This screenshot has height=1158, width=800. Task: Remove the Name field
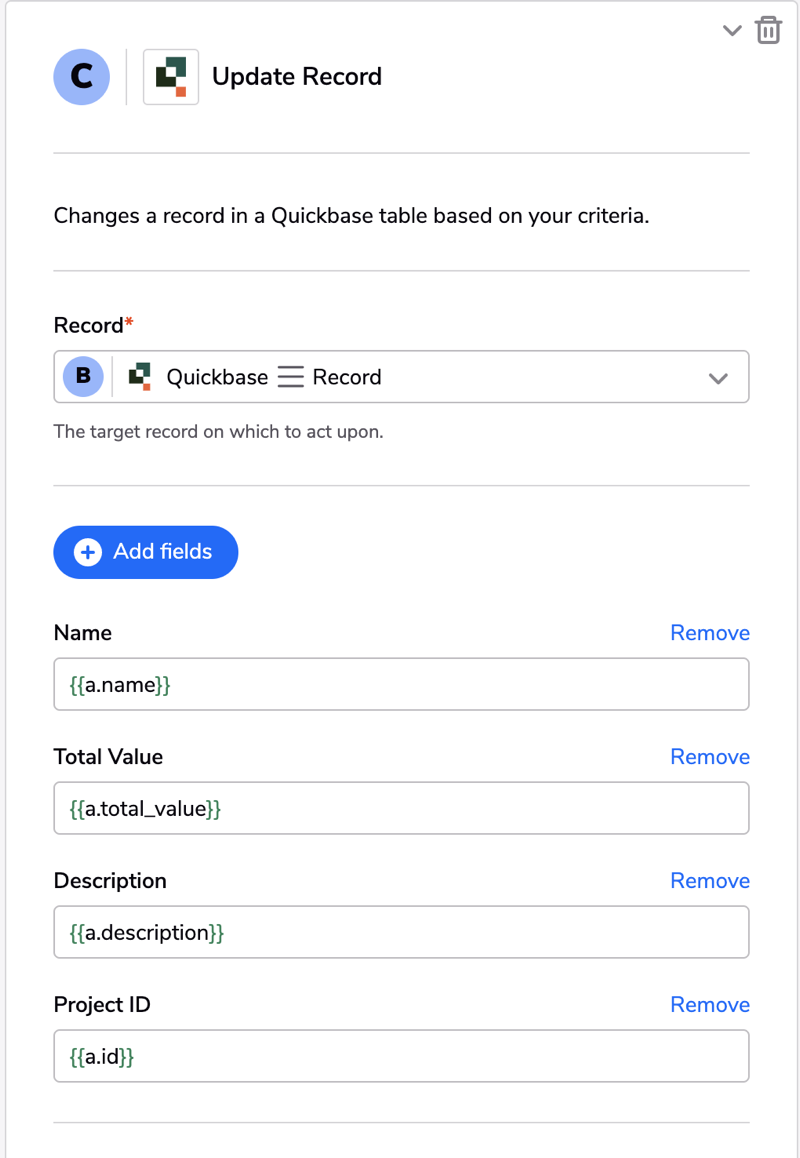click(710, 633)
